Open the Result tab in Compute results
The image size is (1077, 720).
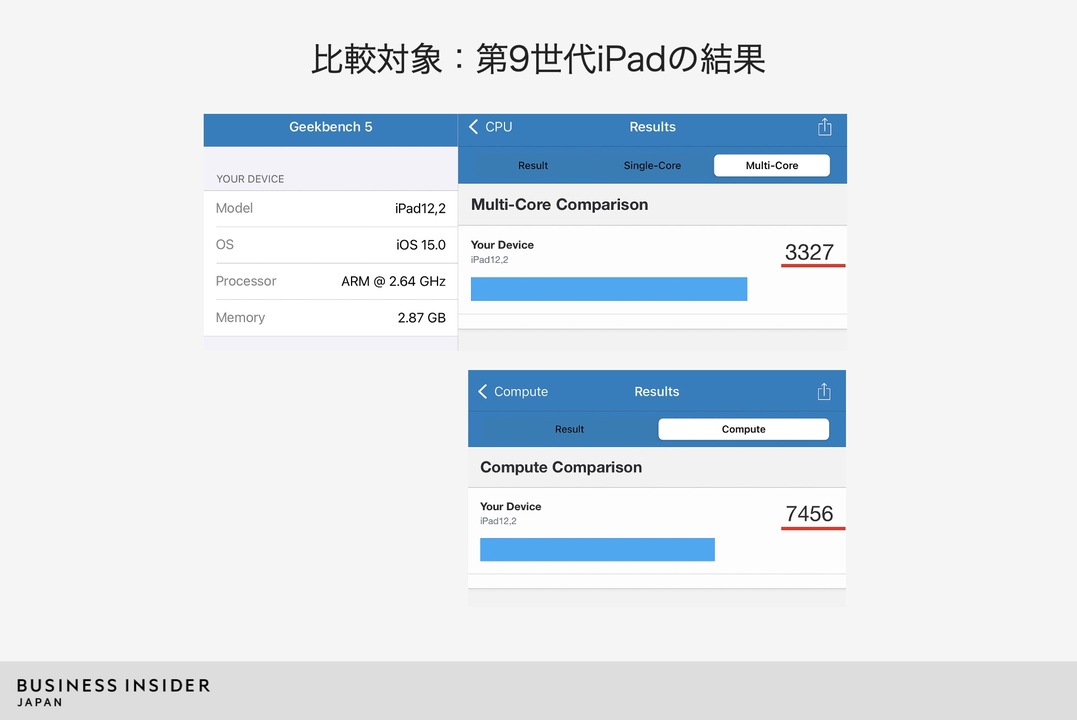pyautogui.click(x=569, y=429)
